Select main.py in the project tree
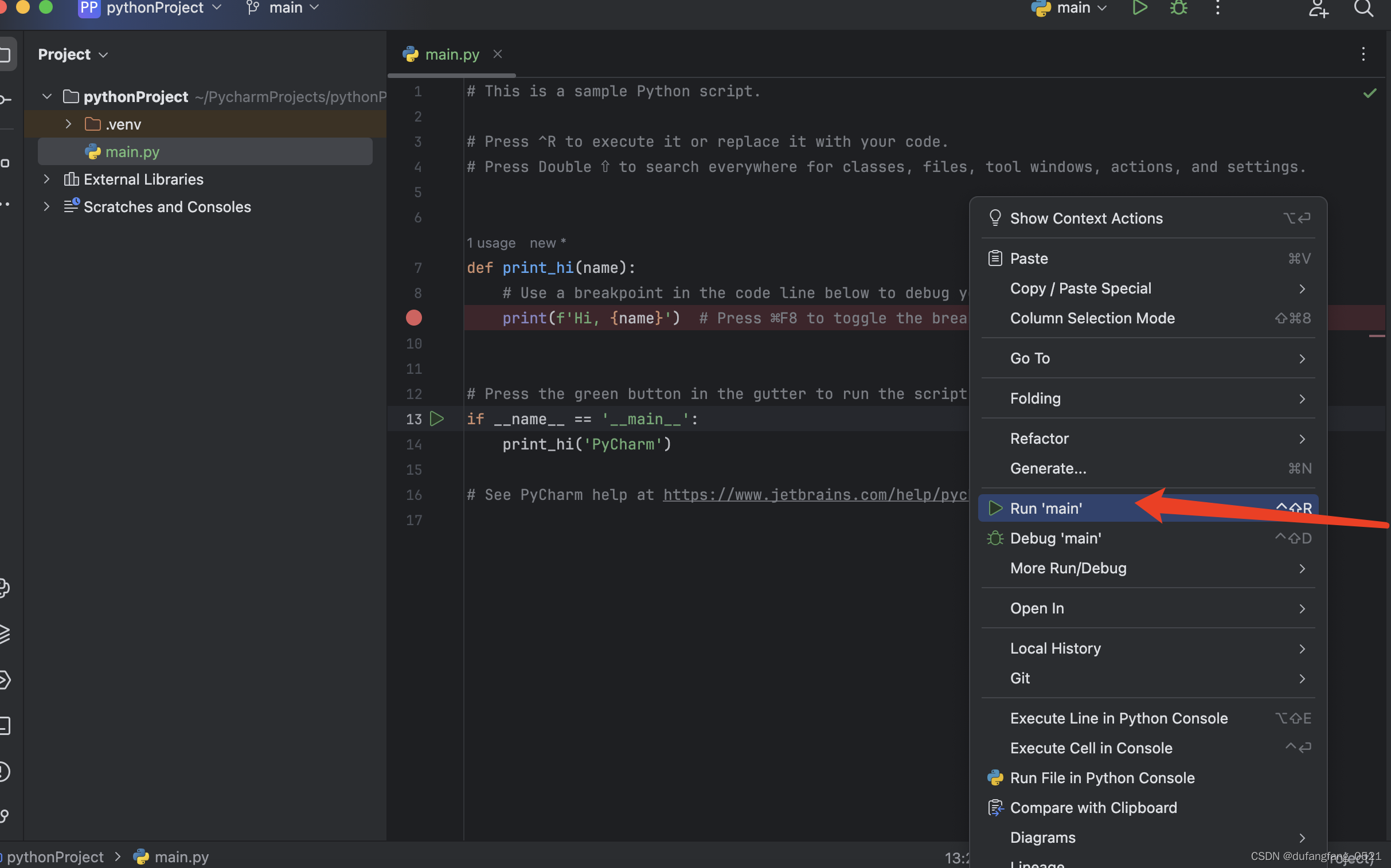The image size is (1391, 868). click(x=132, y=151)
